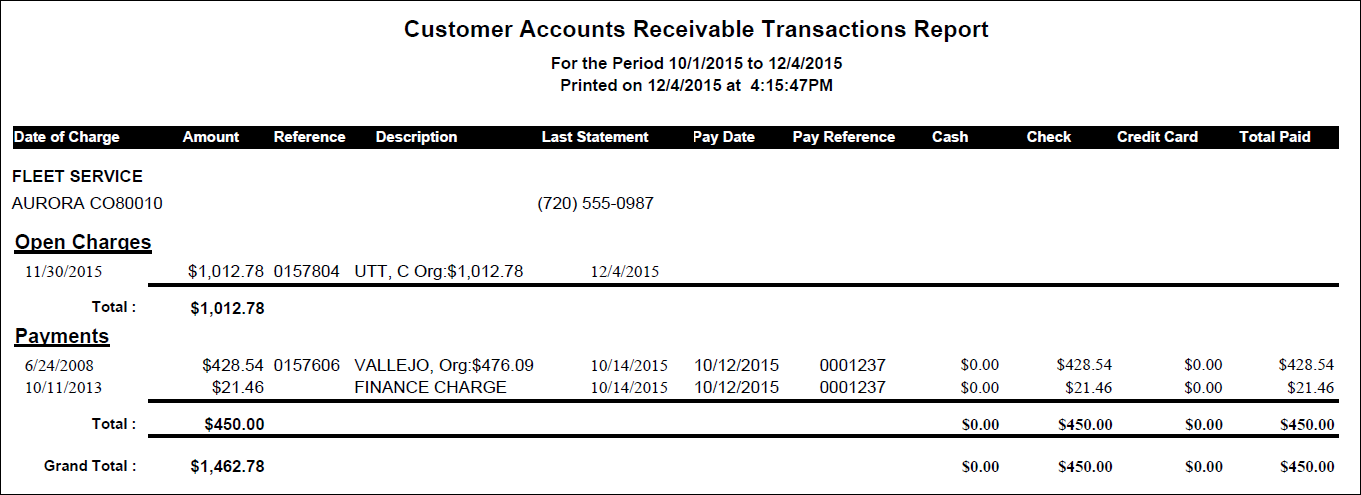Screen dimensions: 1361x495
Task: Click the 6/24/2008 payment charge date
Action: (59, 366)
